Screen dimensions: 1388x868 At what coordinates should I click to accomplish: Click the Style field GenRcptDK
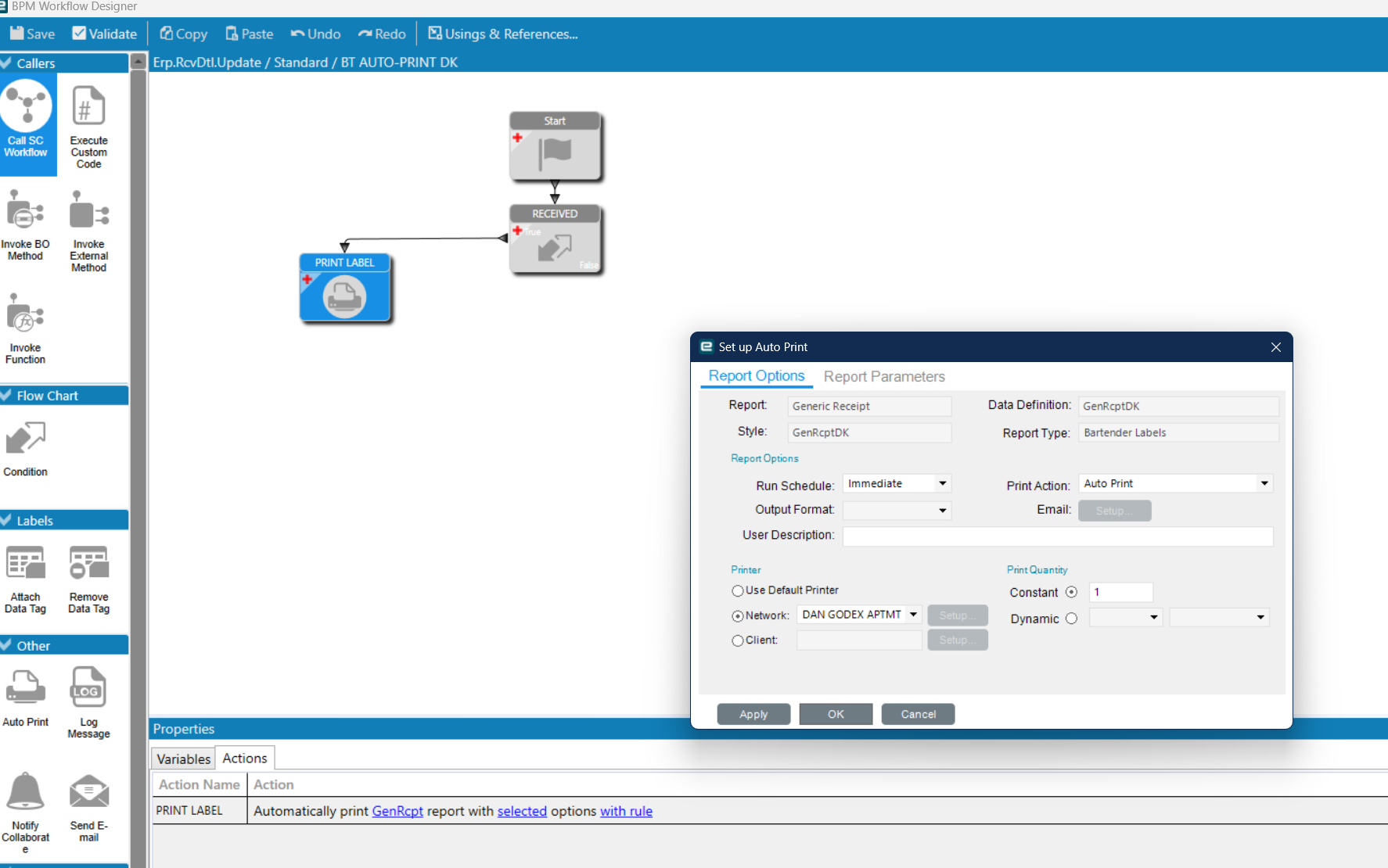(x=869, y=432)
